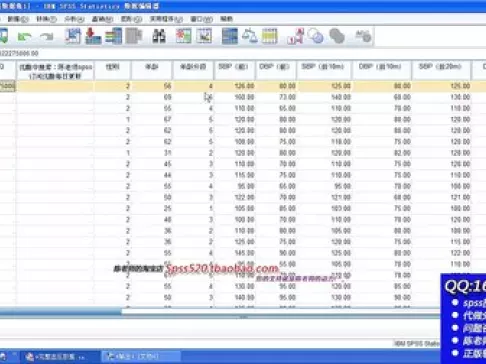This screenshot has width=486, height=364.
Task: Select the first cell under 年龄 column
Action: click(152, 86)
